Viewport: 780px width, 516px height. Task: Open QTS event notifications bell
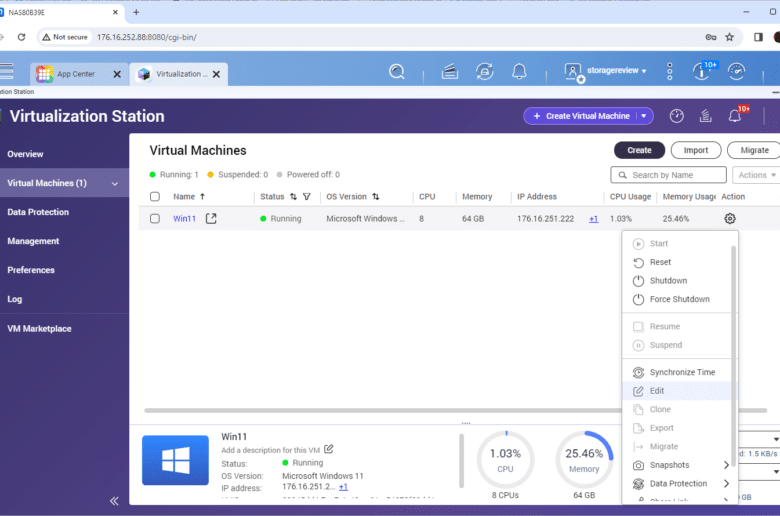tap(519, 72)
